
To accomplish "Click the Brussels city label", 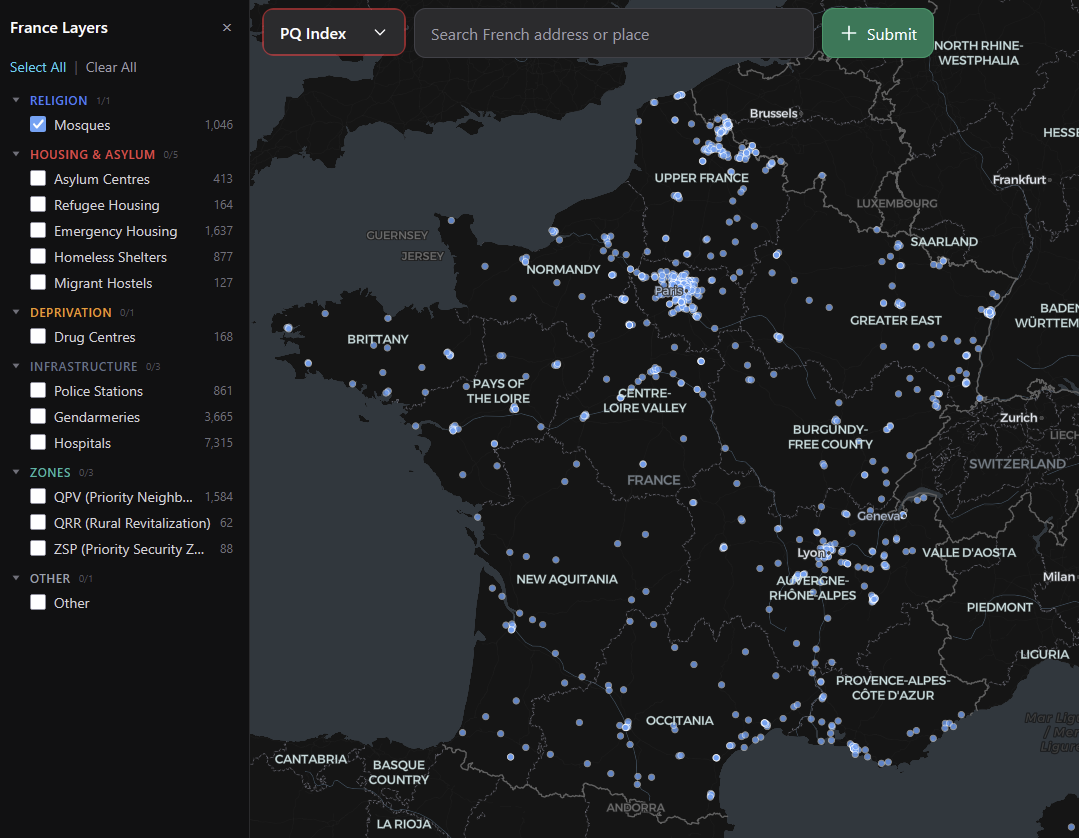I will click(773, 114).
